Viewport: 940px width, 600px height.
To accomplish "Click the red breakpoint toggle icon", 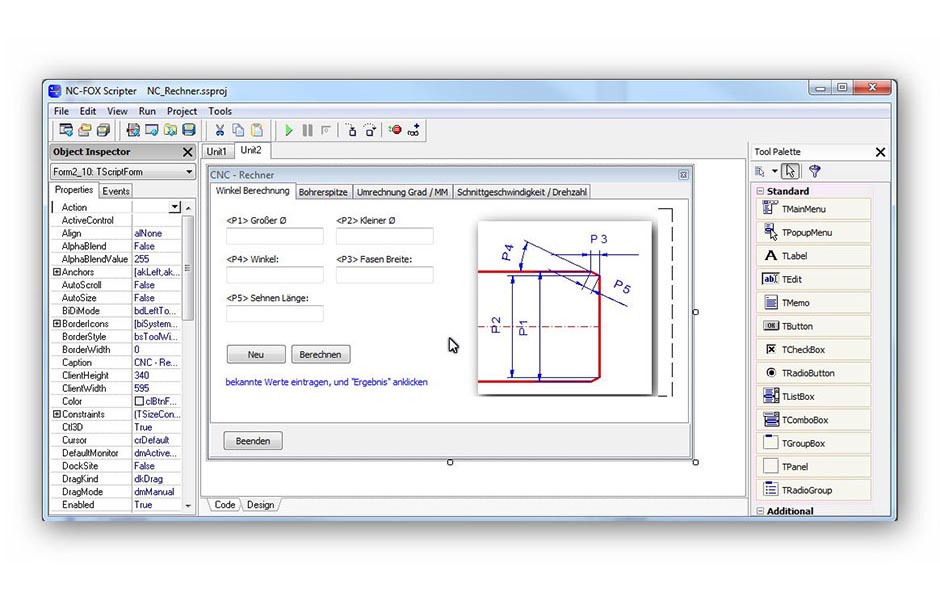I will point(395,130).
